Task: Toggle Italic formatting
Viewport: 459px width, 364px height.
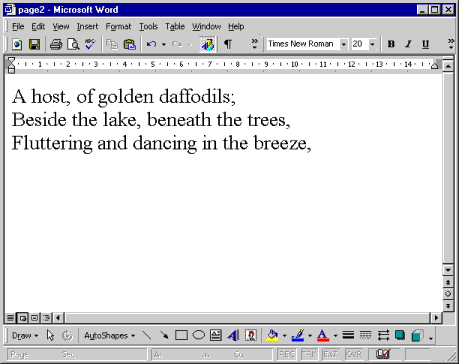Action: [x=408, y=44]
